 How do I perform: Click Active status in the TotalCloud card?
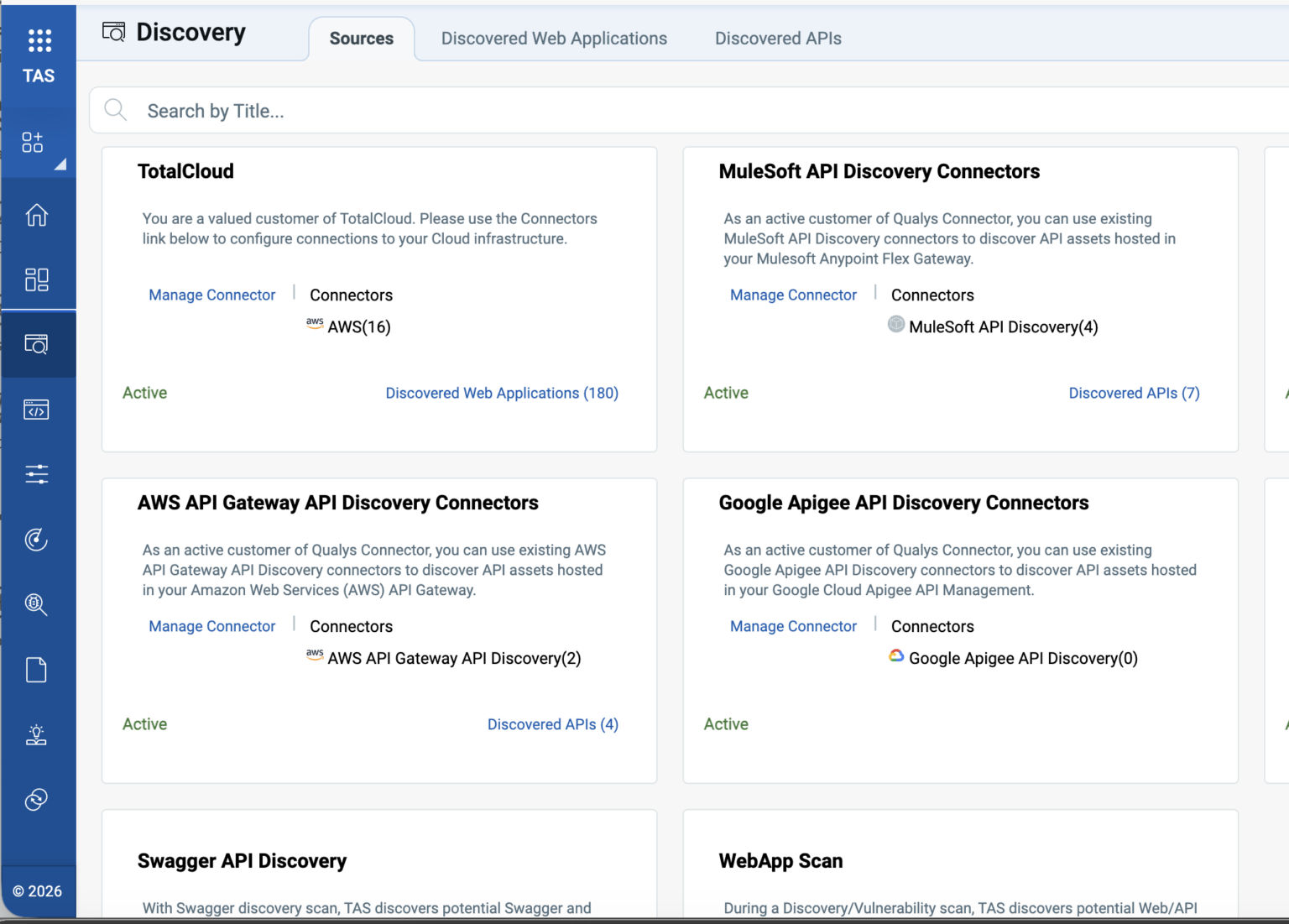pos(145,393)
